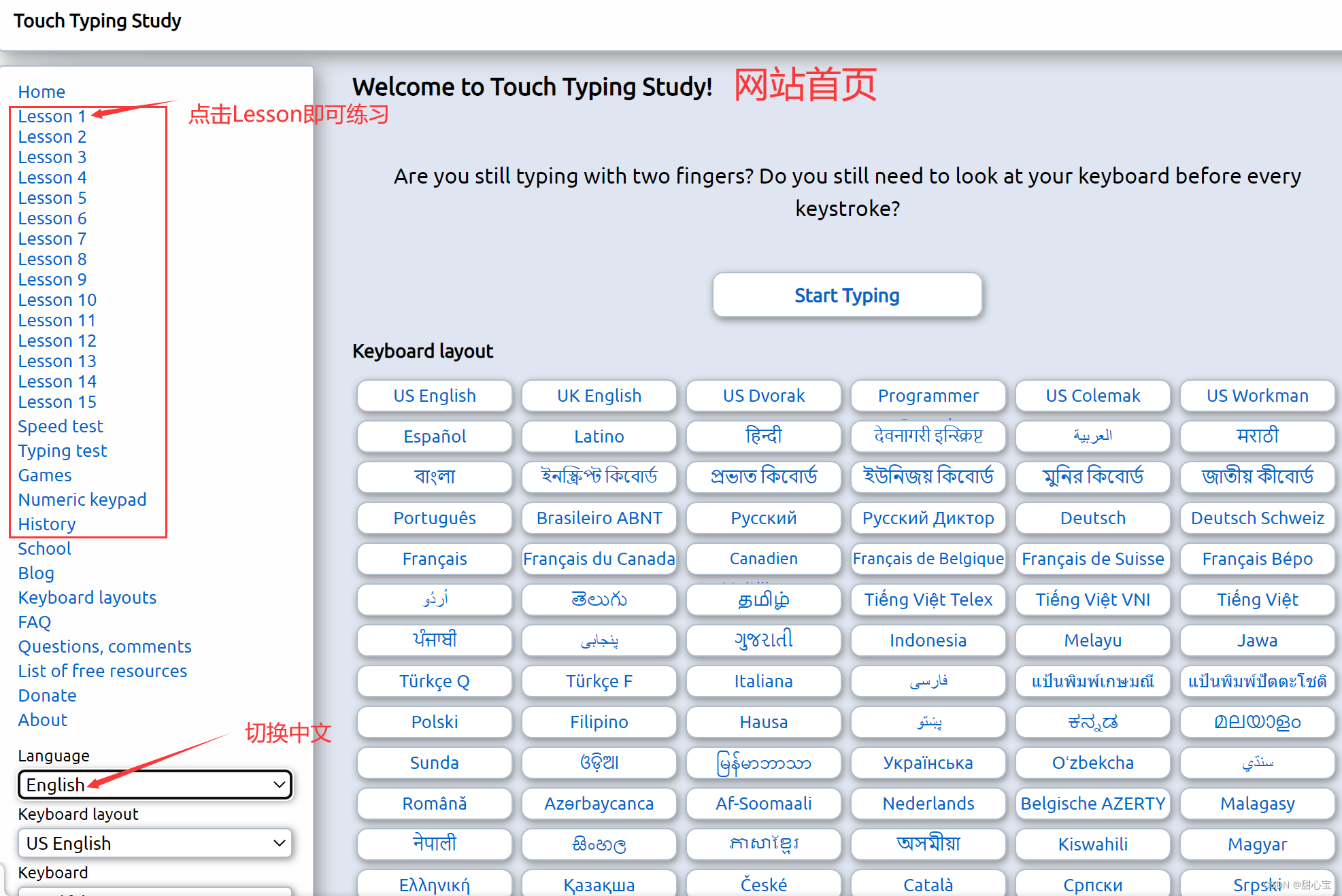Go to Home from the sidebar
Screen dimensions: 1342x896
41,91
